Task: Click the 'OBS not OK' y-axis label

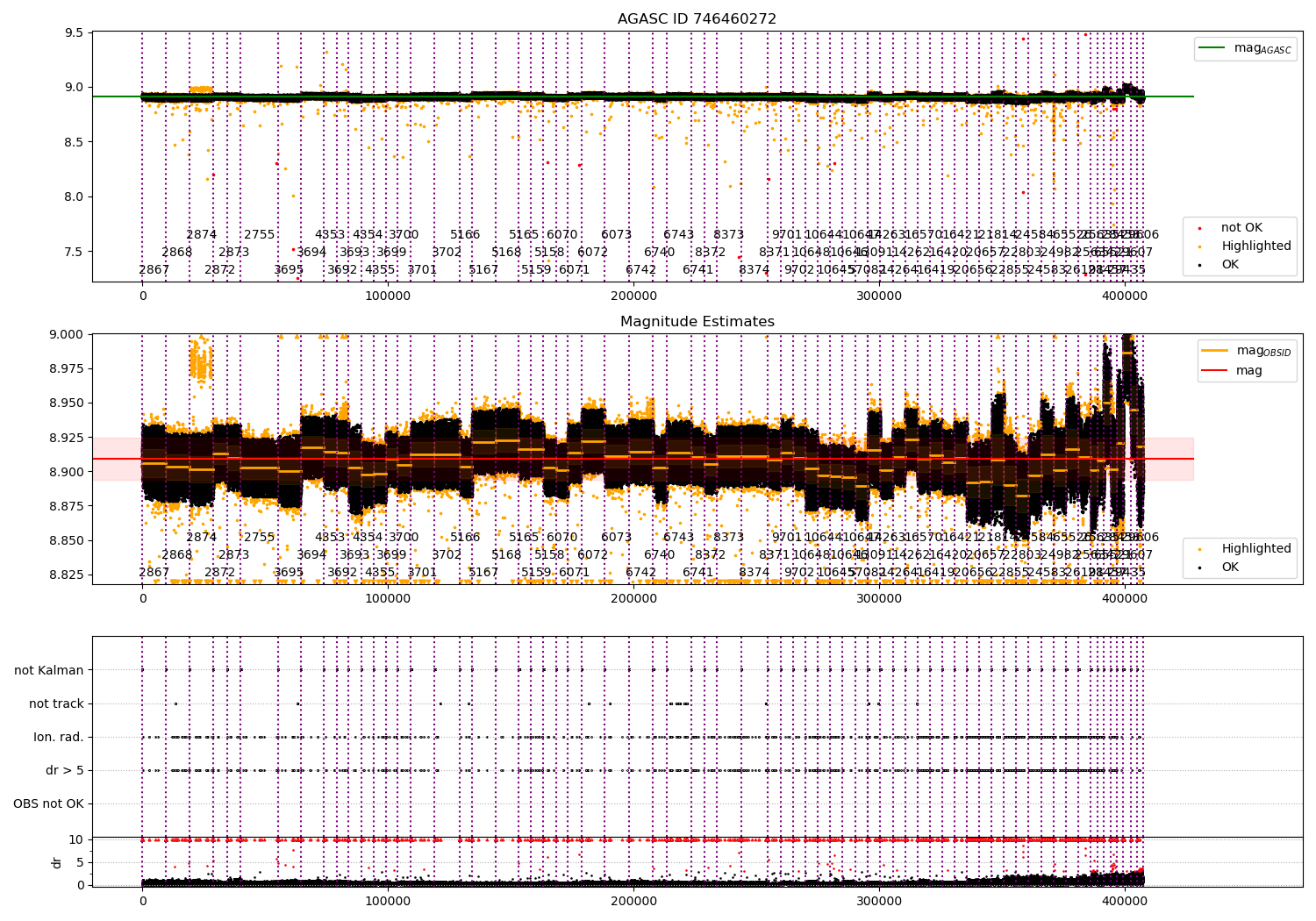Action: pyautogui.click(x=48, y=803)
